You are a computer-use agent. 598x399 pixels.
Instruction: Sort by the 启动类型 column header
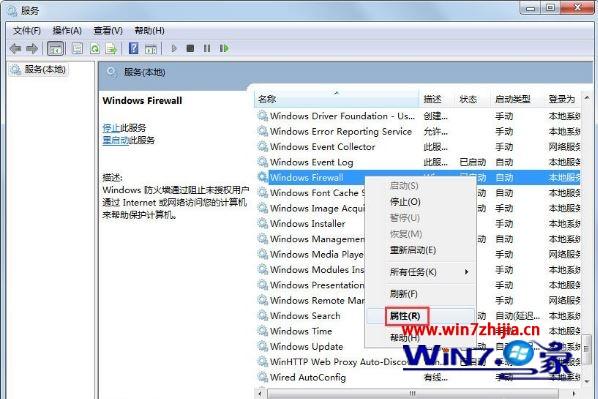[x=516, y=99]
